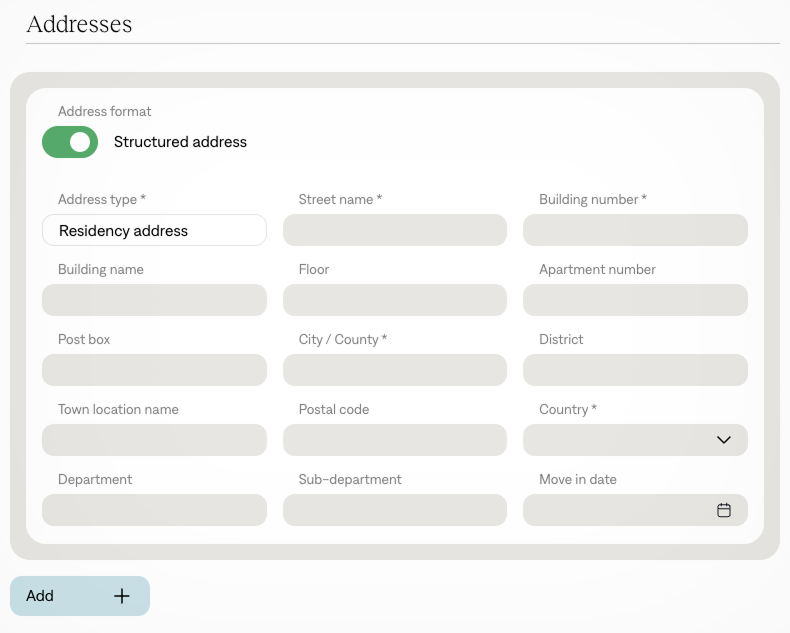Select the Apartment number field

coord(635,300)
